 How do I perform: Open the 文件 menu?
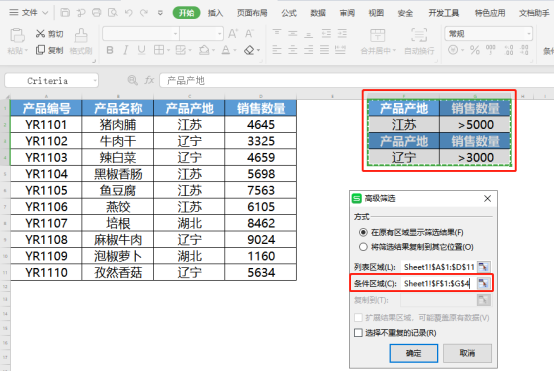click(29, 13)
